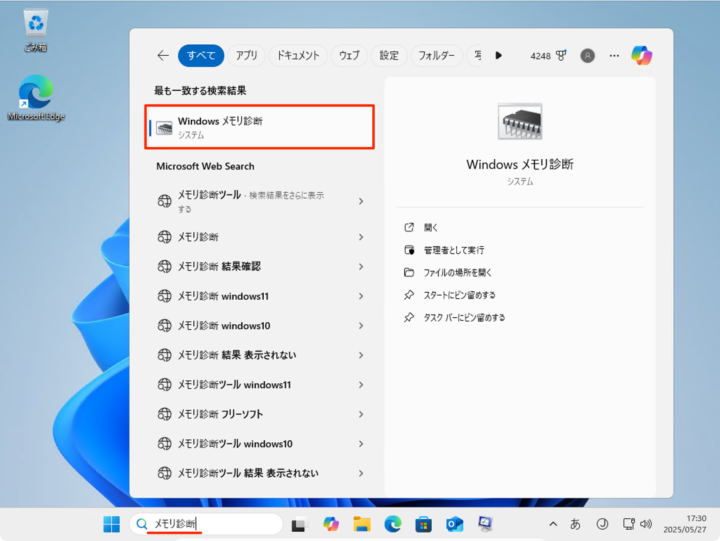Open the network status tray icon
The height and width of the screenshot is (541, 720).
pos(629,524)
